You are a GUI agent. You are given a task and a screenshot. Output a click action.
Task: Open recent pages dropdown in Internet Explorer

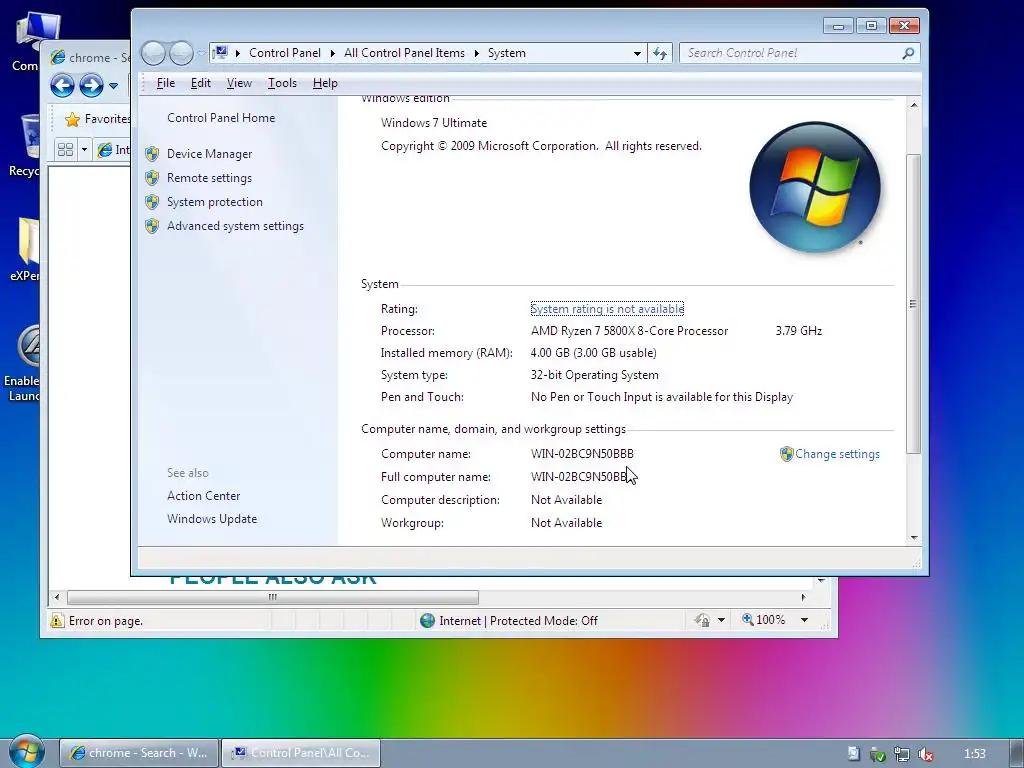[x=114, y=86]
